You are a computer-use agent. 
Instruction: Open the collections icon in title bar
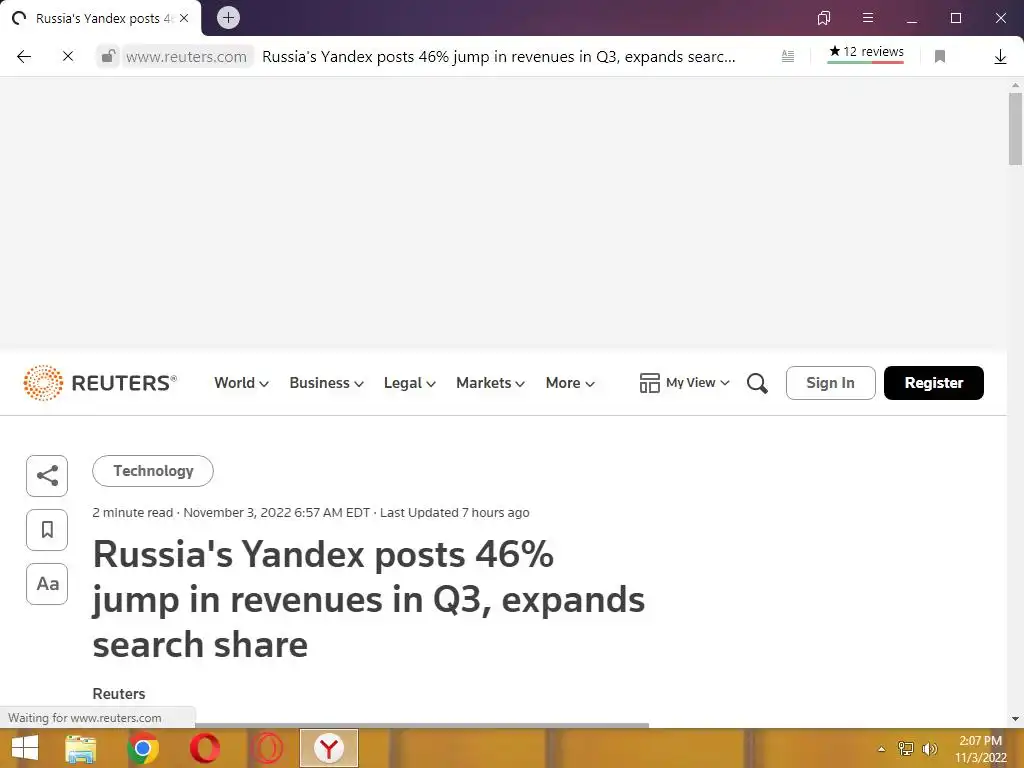(824, 18)
